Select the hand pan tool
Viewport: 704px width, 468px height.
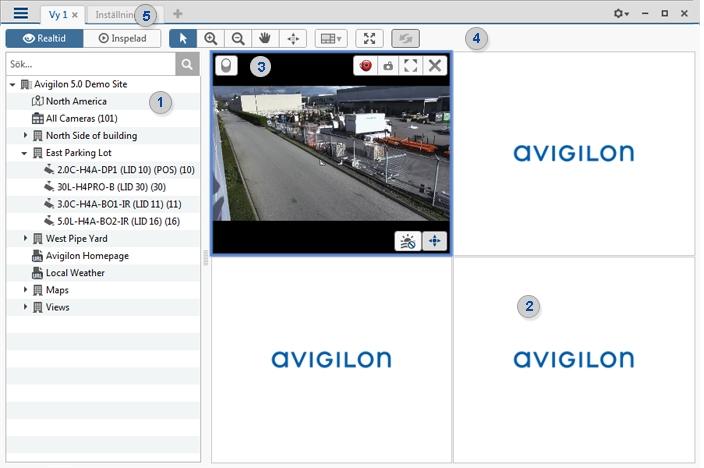265,39
